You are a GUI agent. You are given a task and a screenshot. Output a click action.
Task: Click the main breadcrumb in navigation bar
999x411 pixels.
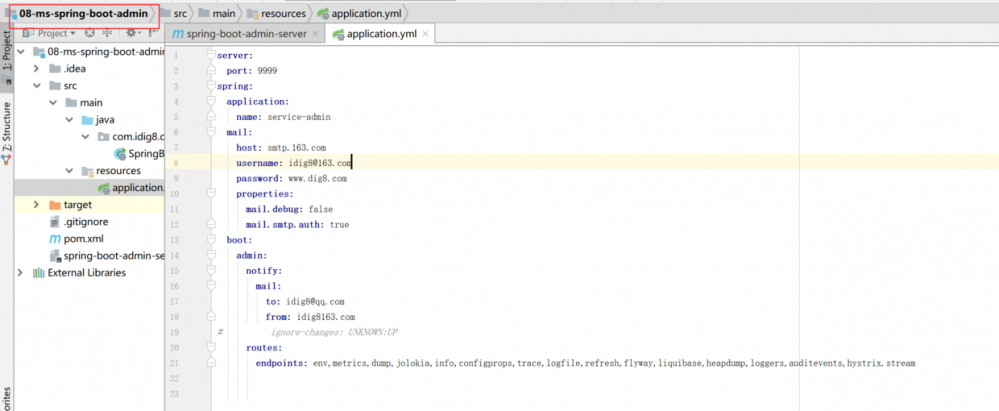point(224,13)
